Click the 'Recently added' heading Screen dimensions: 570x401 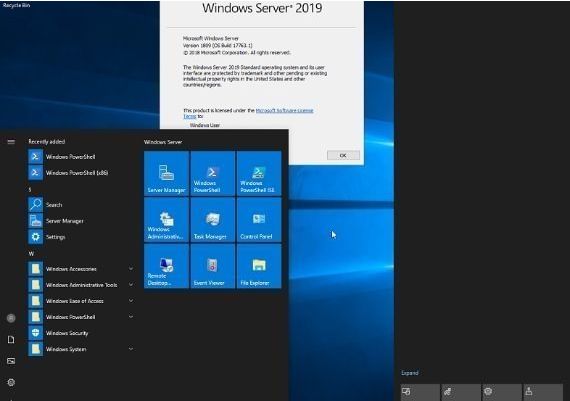(47, 142)
